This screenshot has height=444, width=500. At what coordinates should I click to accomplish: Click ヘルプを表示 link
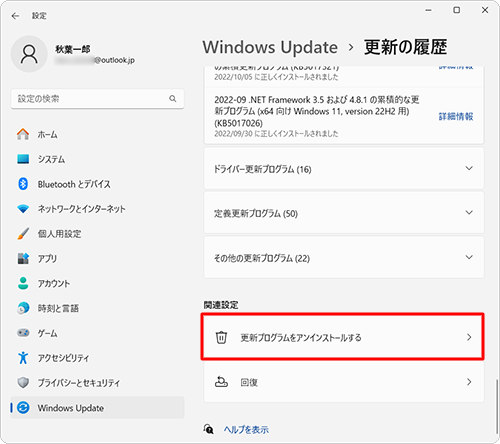[x=246, y=429]
